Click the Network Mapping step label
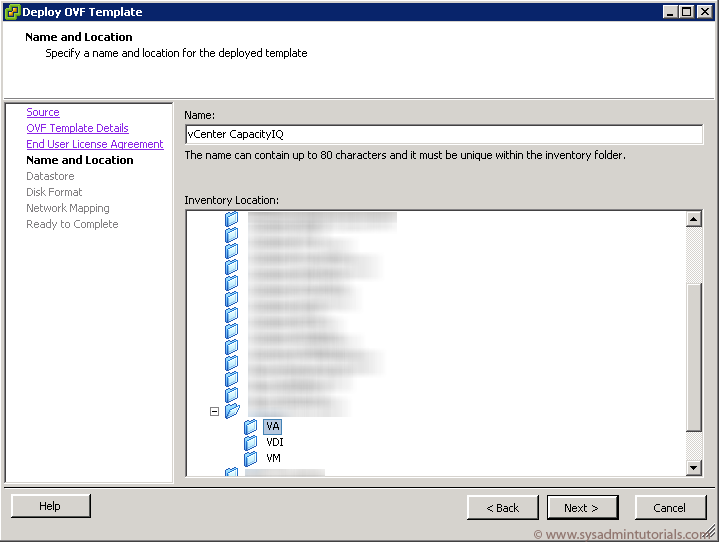719x542 pixels. click(x=68, y=208)
